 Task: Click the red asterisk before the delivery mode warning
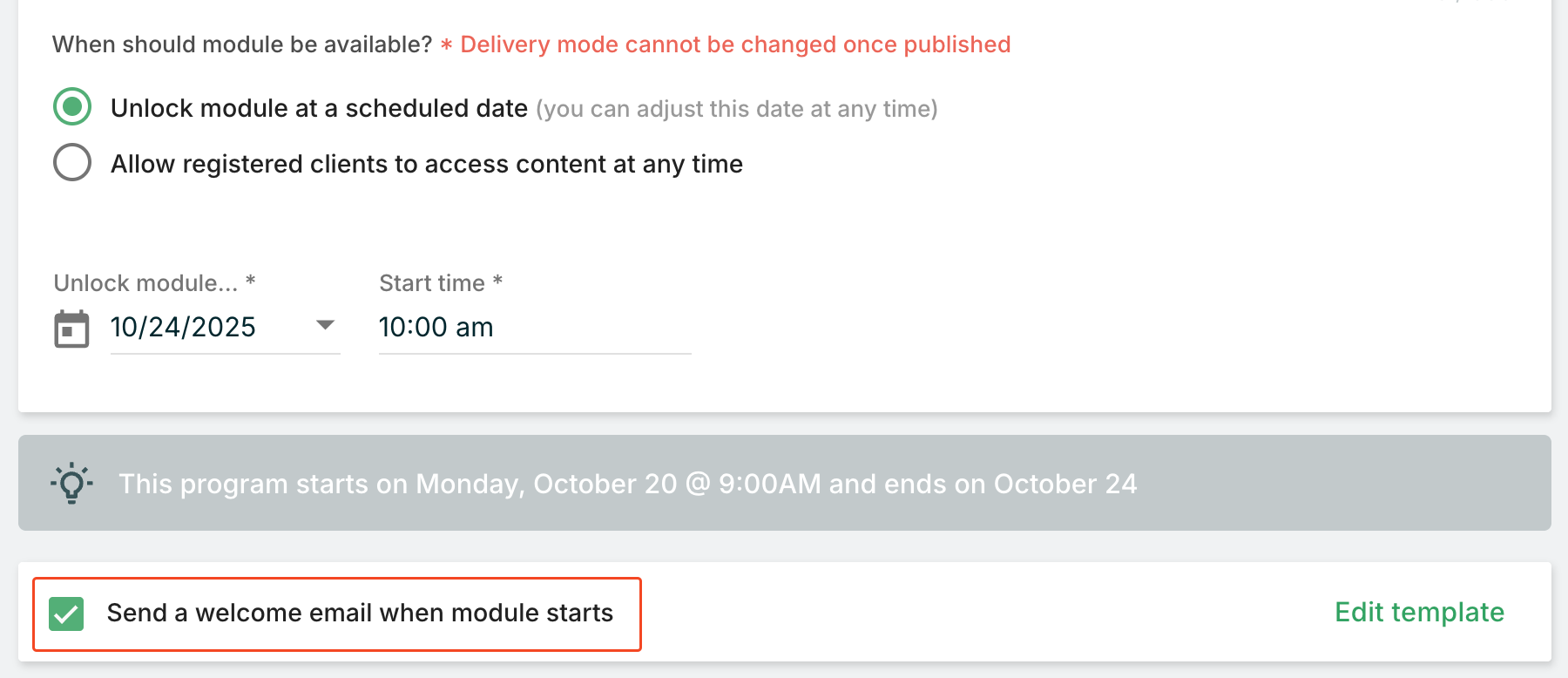446,45
